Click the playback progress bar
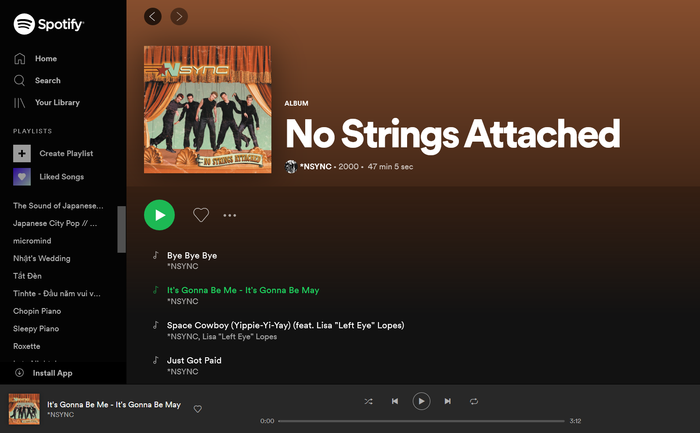Image resolution: width=700 pixels, height=433 pixels. pyautogui.click(x=421, y=421)
